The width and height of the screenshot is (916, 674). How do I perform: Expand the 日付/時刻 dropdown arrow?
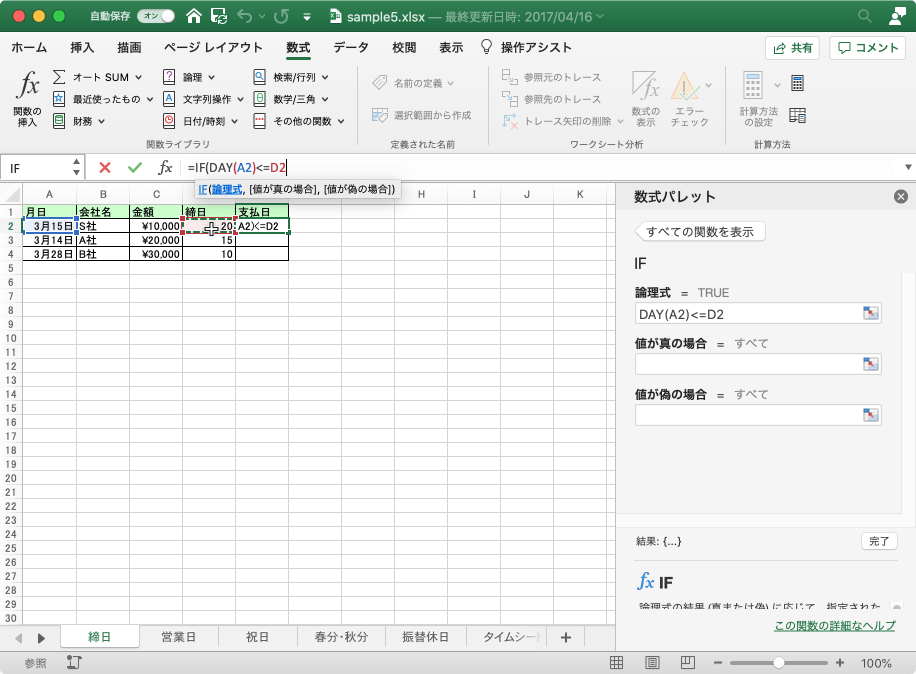click(x=234, y=121)
